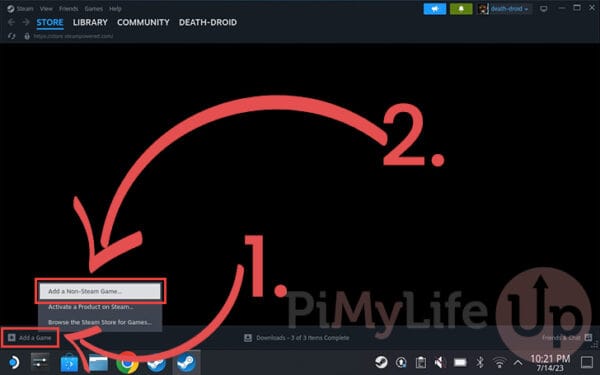Open Friends & Chat
This screenshot has width=600, height=375.
(x=567, y=338)
